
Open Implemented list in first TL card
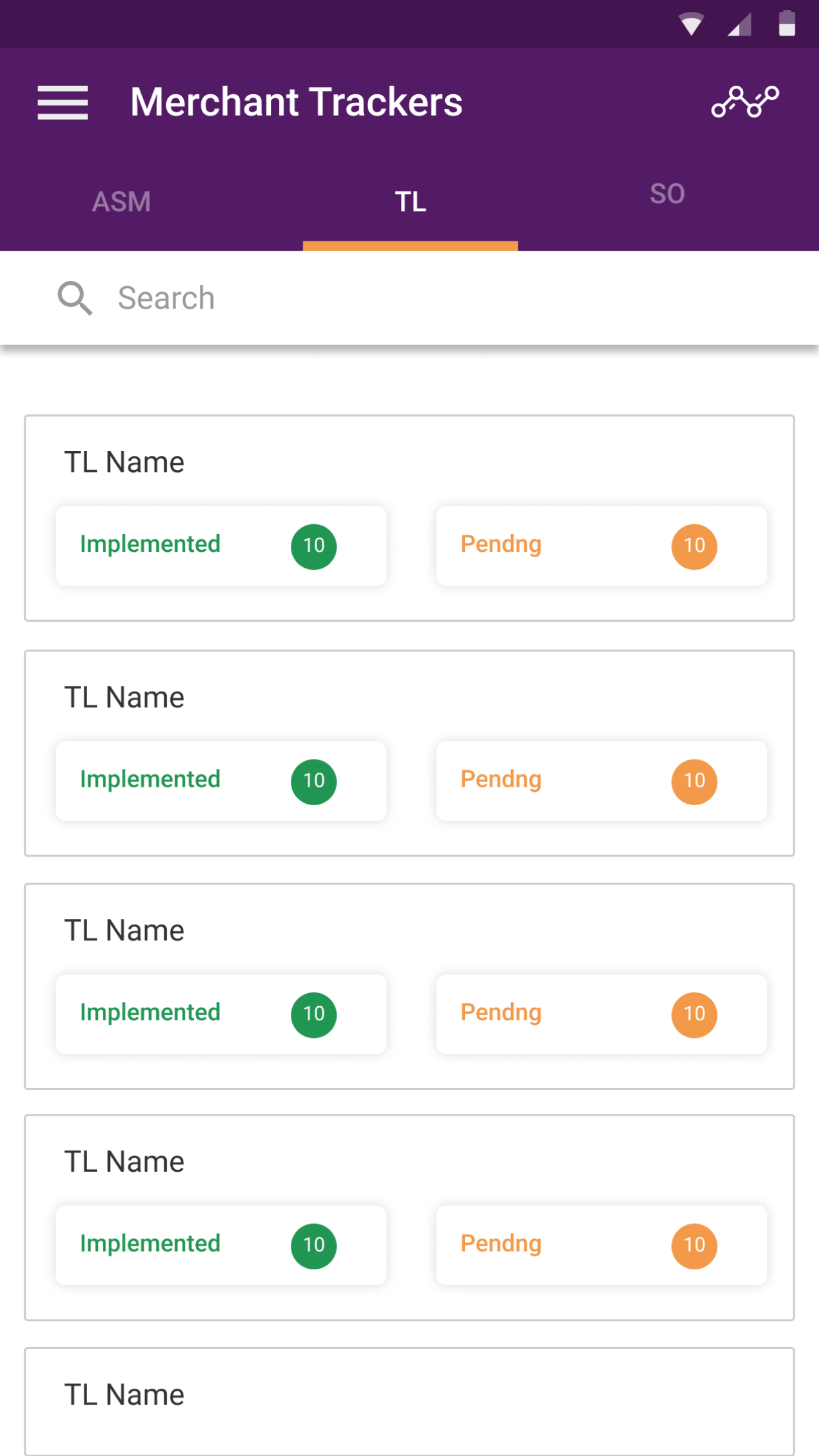coord(221,546)
